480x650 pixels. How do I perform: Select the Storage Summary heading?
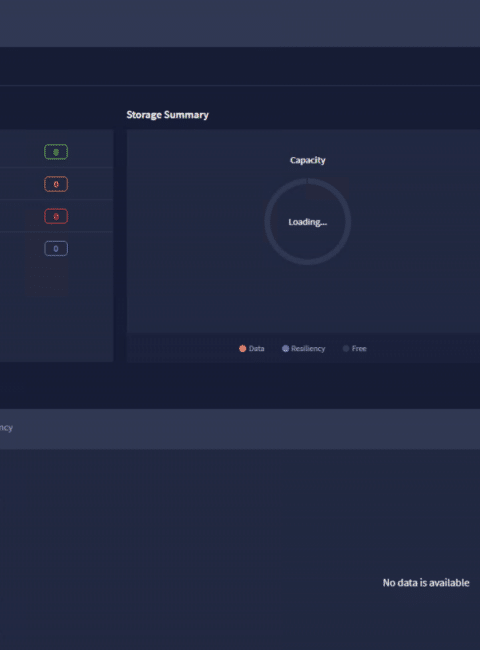167,115
